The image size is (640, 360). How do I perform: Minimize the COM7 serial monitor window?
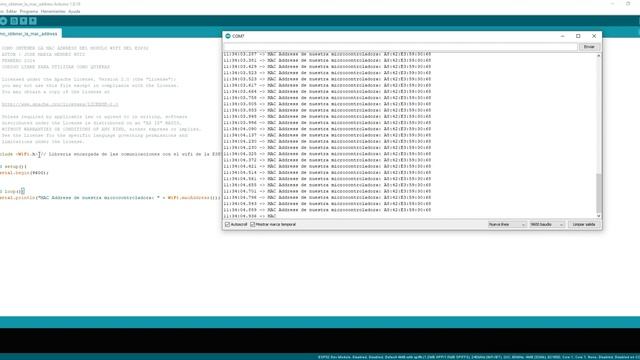[x=562, y=36]
